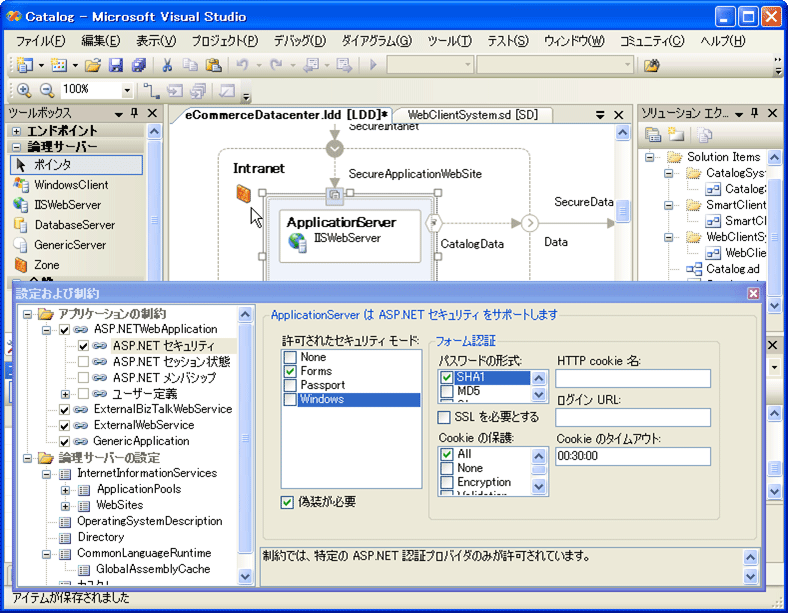Viewport: 788px width, 613px height.
Task: Click the orange zone firewall icon in Intranet
Action: tap(244, 193)
